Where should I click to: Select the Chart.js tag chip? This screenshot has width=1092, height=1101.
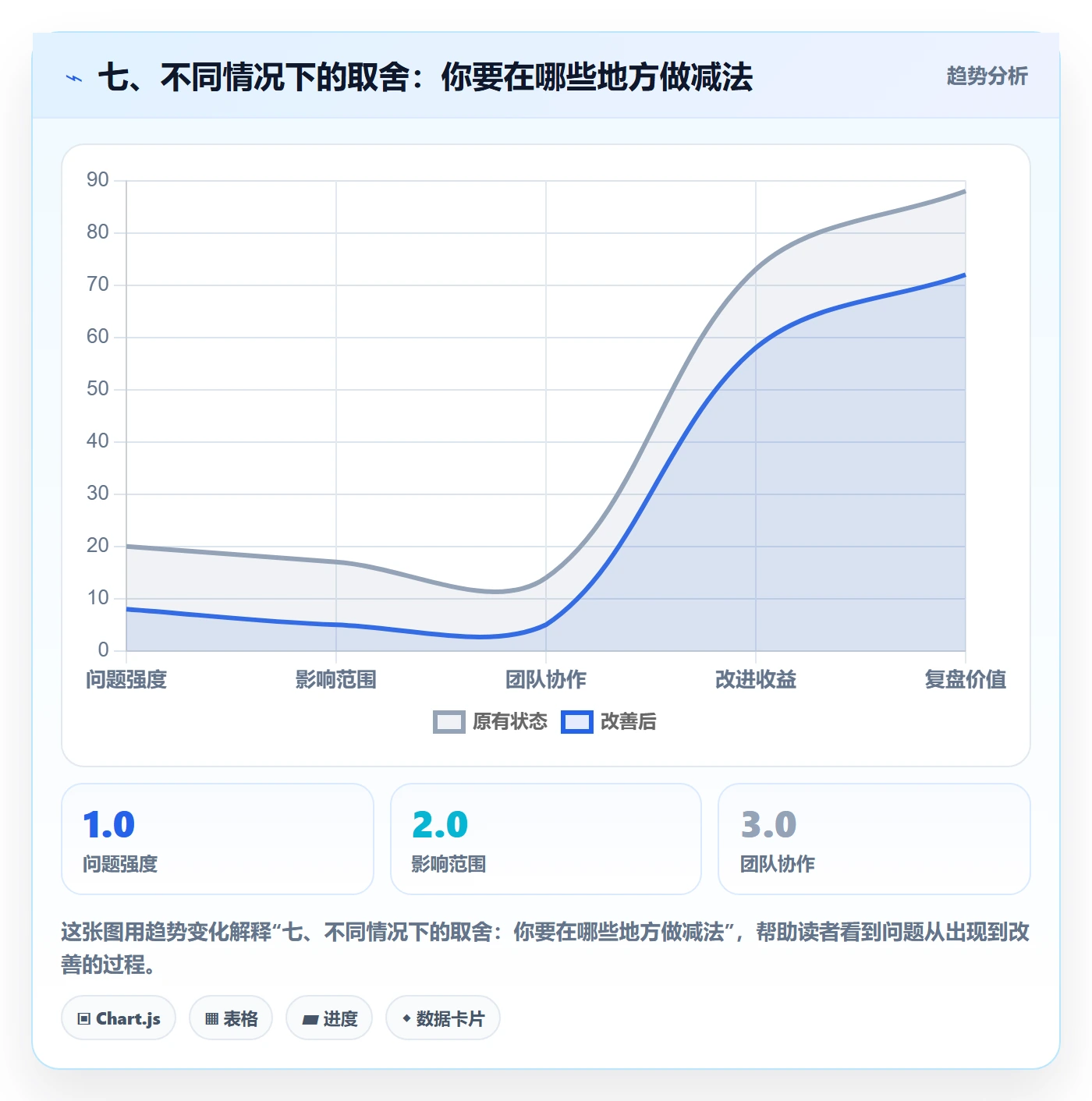coord(119,1018)
